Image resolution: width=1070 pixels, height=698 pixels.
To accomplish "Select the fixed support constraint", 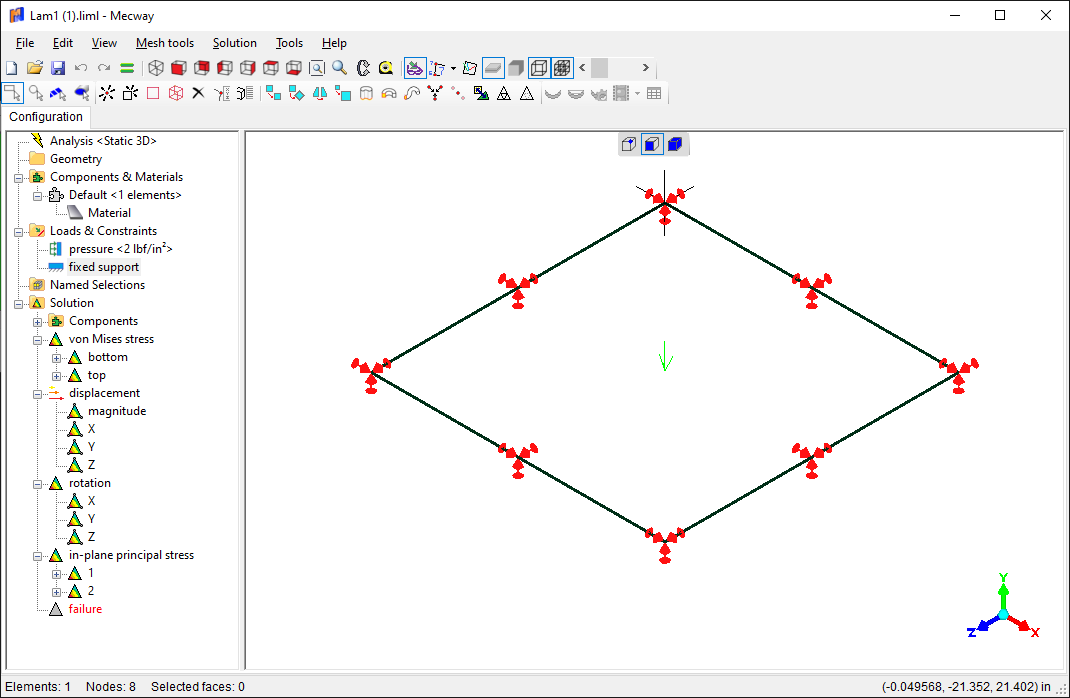I will click(x=104, y=267).
